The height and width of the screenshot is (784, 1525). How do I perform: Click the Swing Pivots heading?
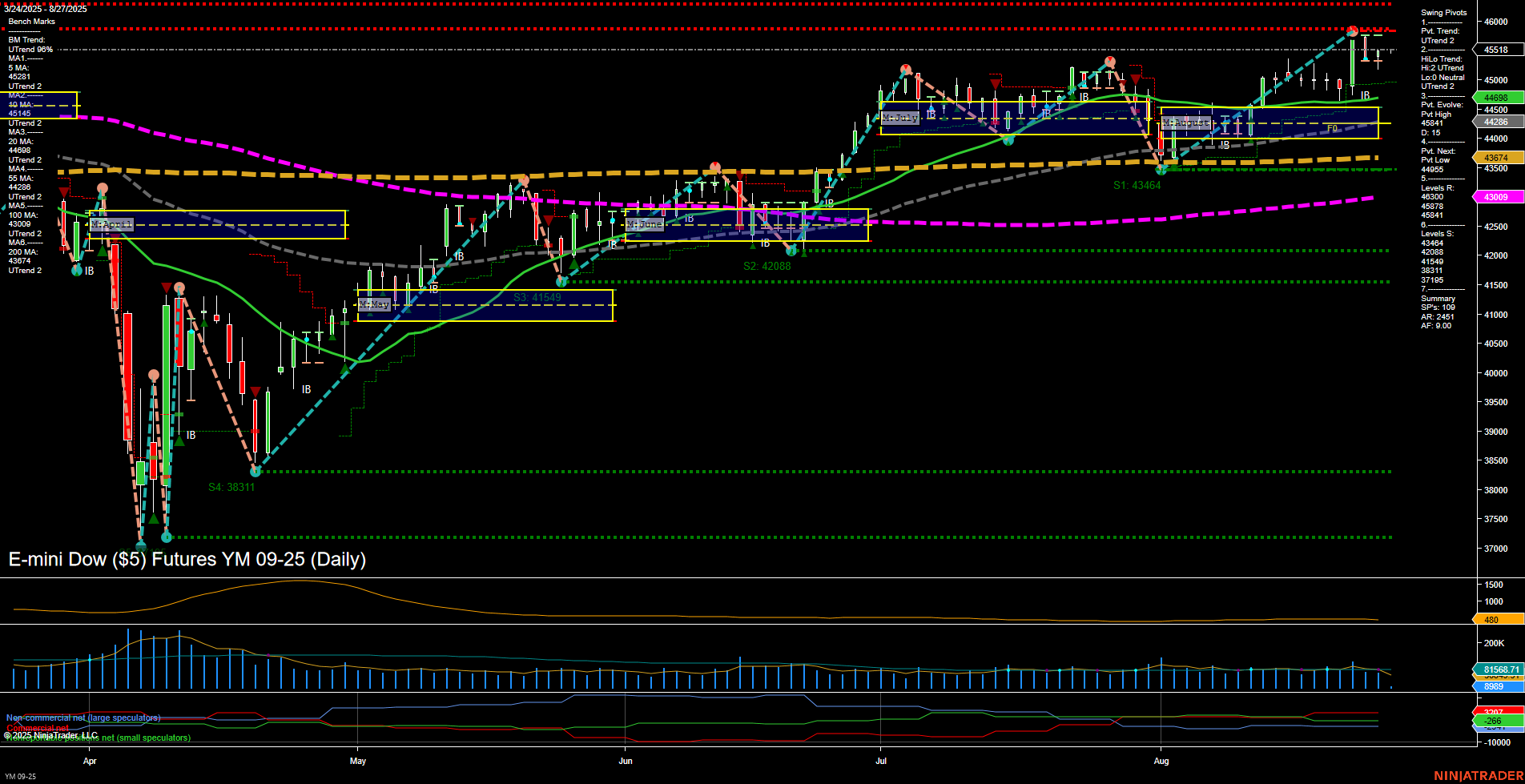click(x=1444, y=13)
